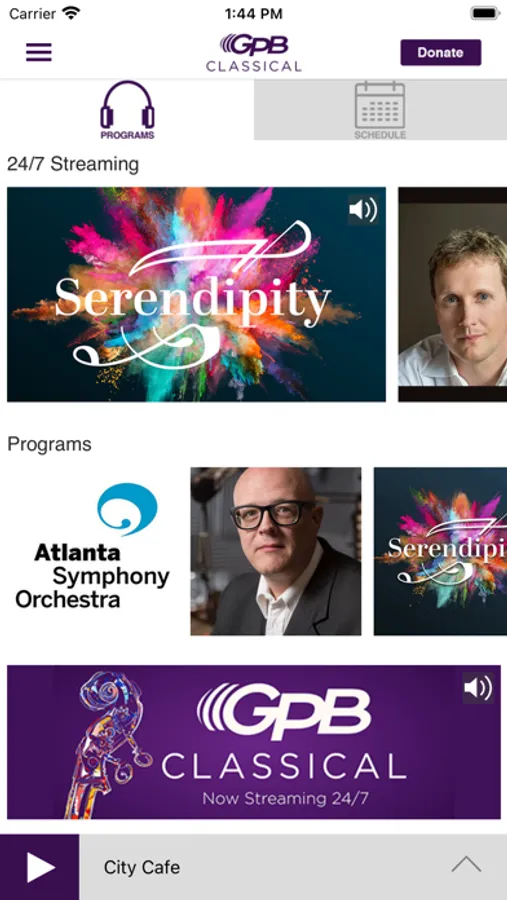Tap the battery icon in status bar
The height and width of the screenshot is (900, 507).
coord(485,13)
